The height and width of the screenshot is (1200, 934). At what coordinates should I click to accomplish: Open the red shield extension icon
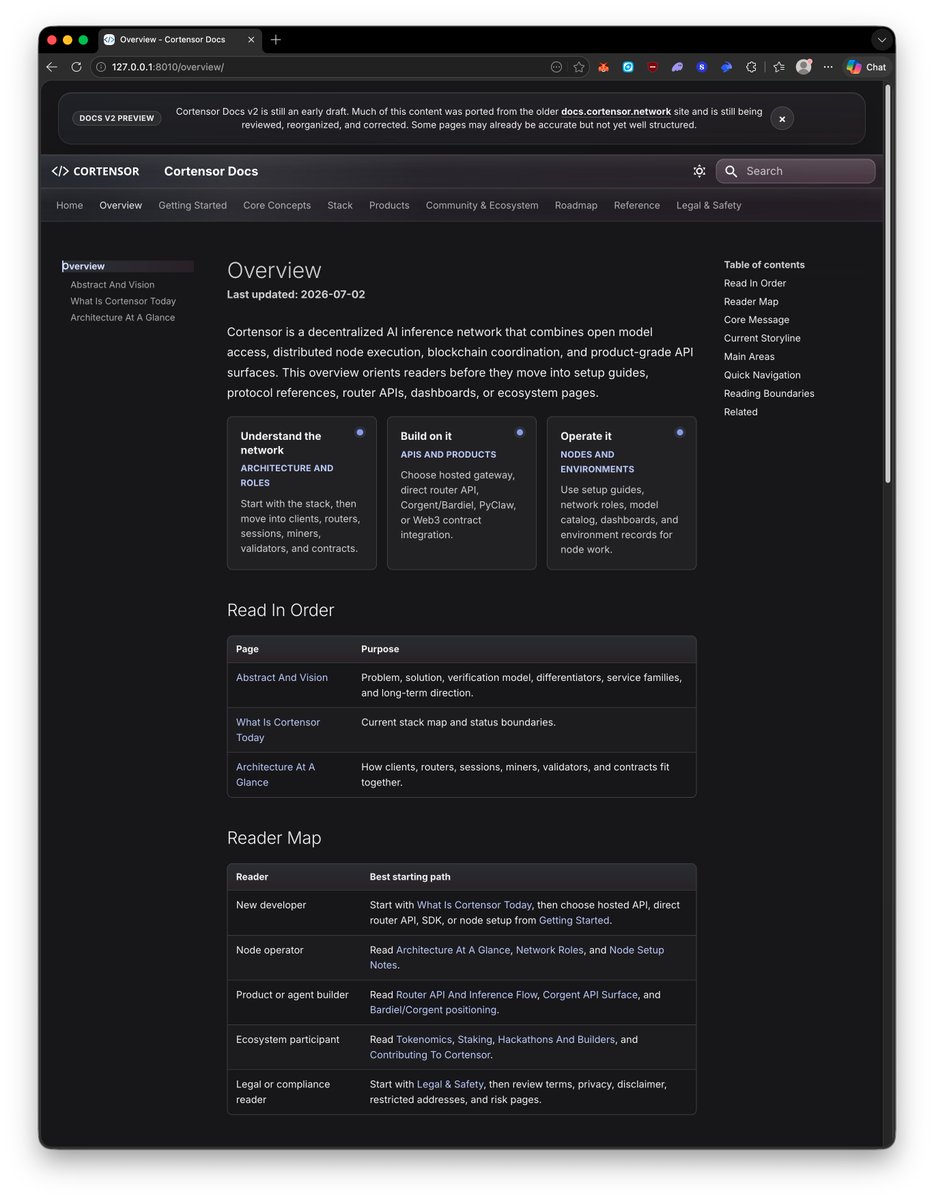click(653, 67)
